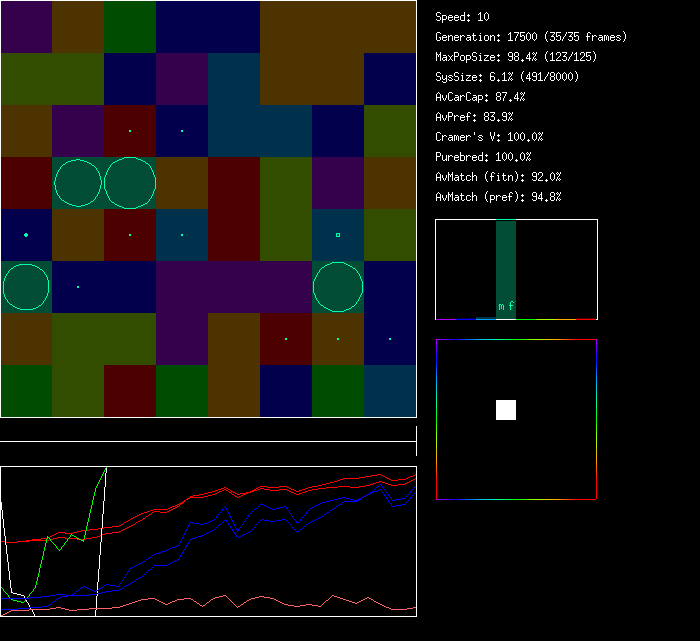Click the Generation: 17500 counter
This screenshot has height=641, width=700.
531,37
